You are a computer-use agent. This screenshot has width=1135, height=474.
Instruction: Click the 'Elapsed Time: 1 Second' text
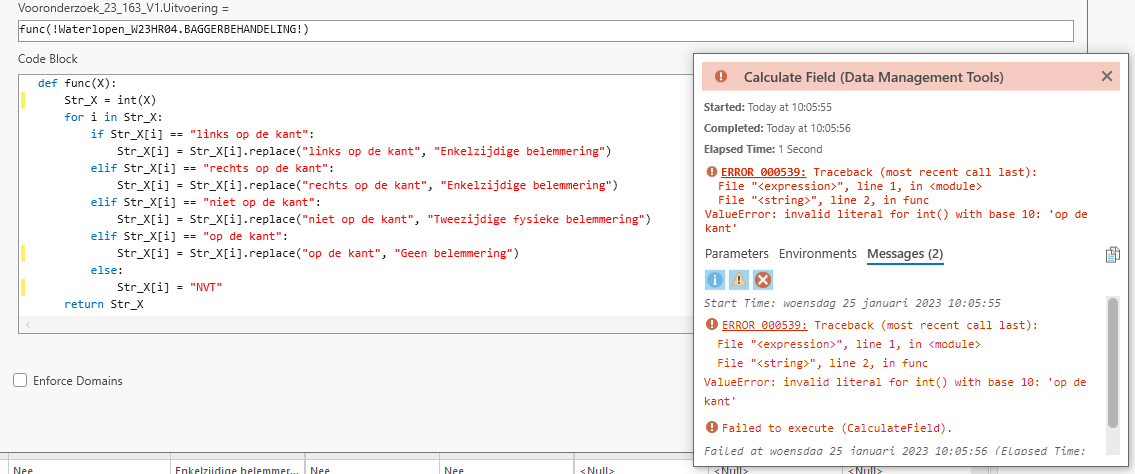point(763,149)
